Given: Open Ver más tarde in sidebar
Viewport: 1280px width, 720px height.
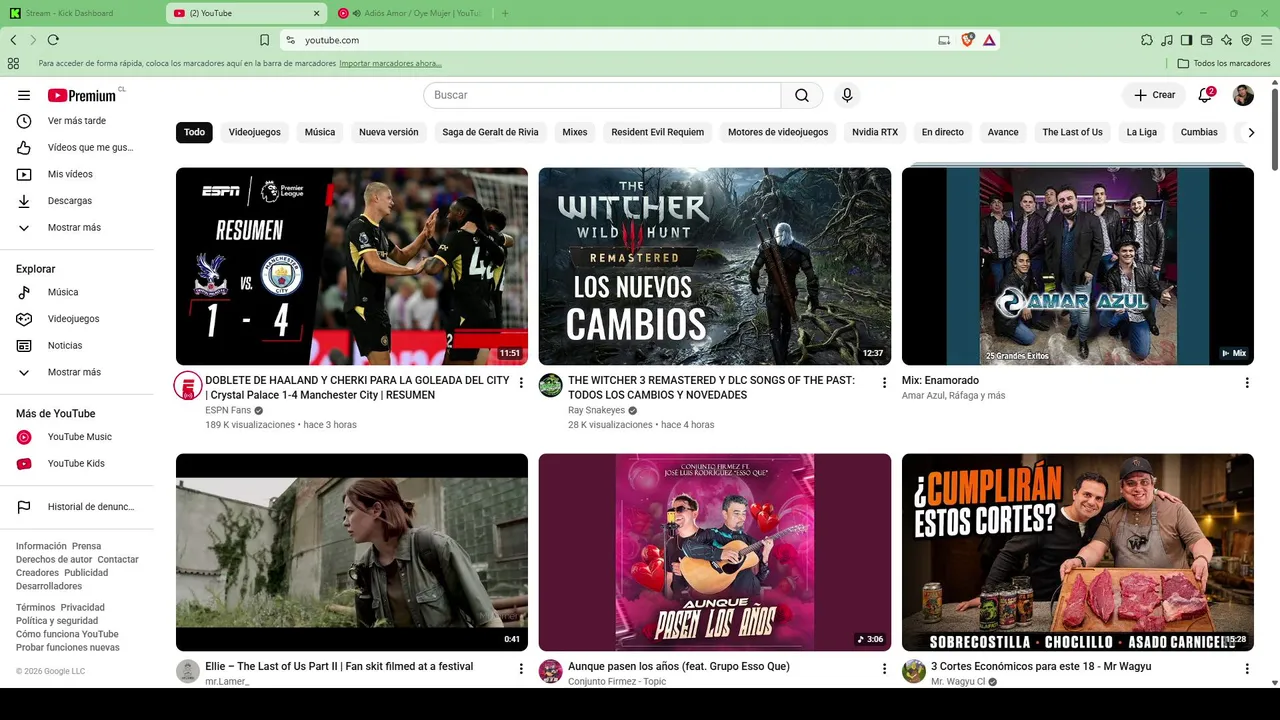Looking at the screenshot, I should (78, 121).
